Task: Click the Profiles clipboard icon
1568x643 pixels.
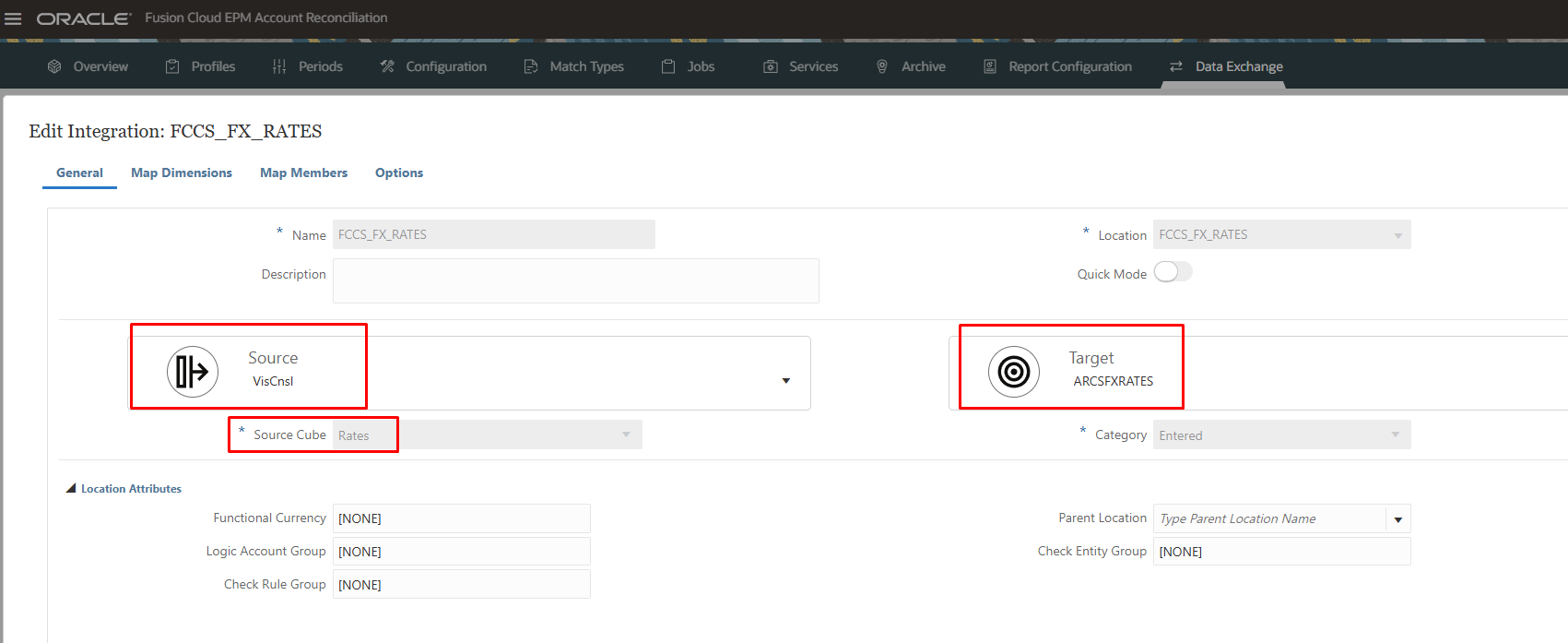Action: (172, 66)
